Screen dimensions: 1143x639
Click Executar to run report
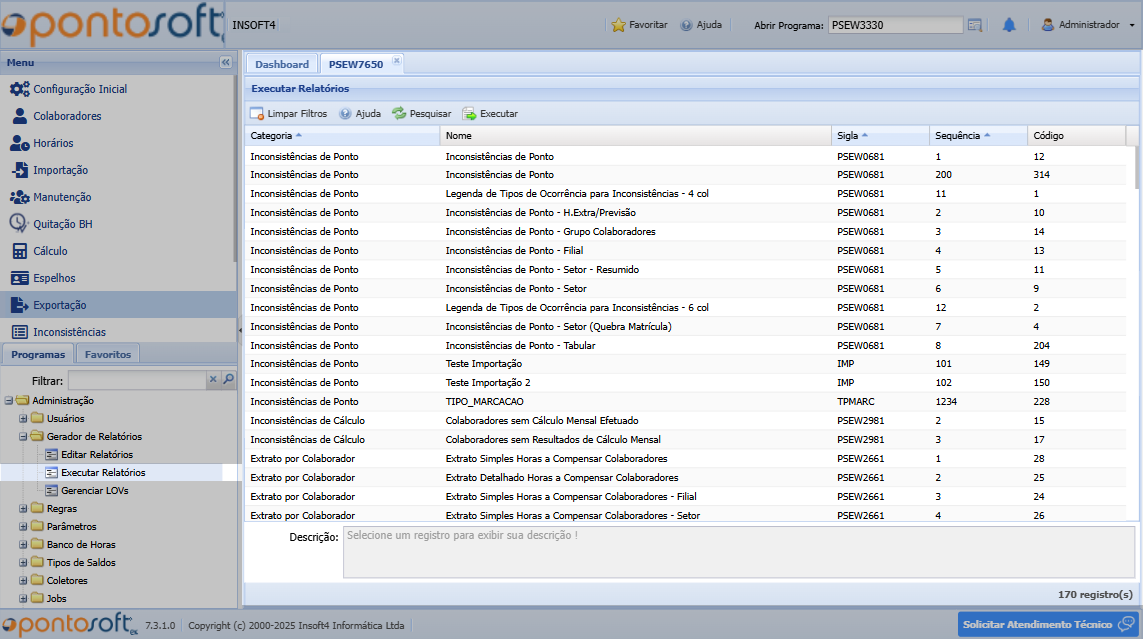coord(490,114)
